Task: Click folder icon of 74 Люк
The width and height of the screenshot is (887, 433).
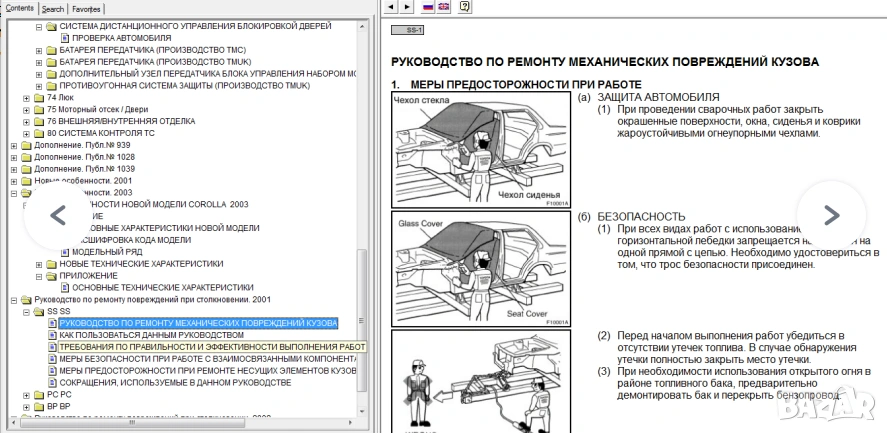Action: tap(39, 98)
